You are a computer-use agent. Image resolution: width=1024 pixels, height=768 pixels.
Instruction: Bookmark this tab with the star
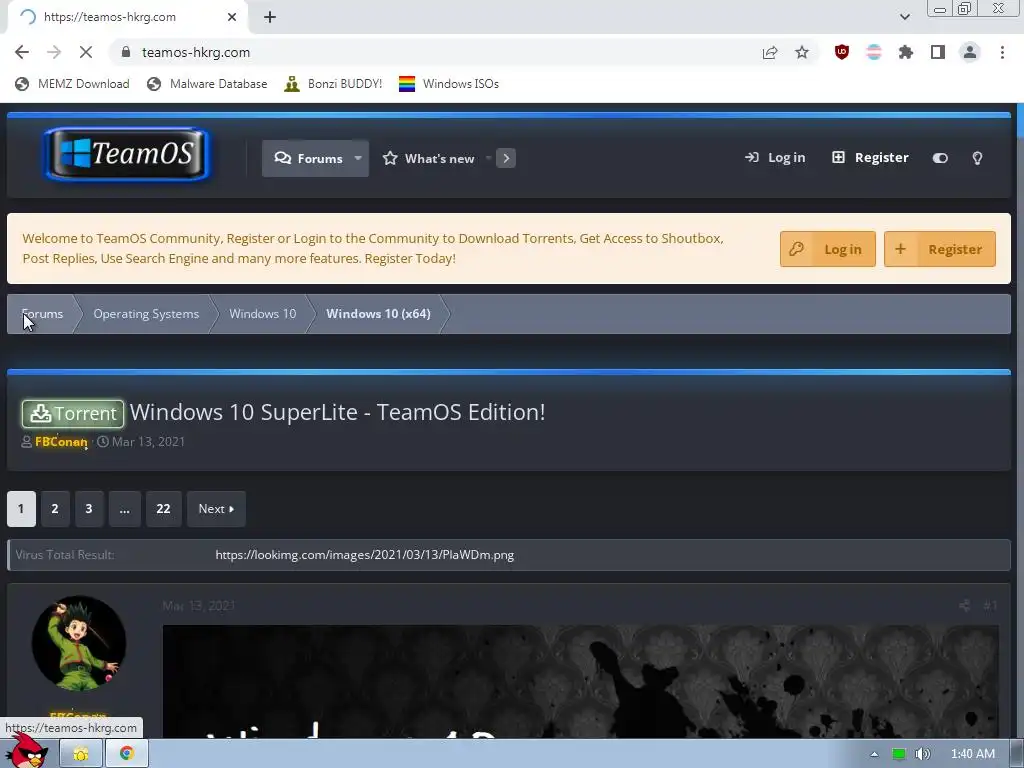click(802, 52)
